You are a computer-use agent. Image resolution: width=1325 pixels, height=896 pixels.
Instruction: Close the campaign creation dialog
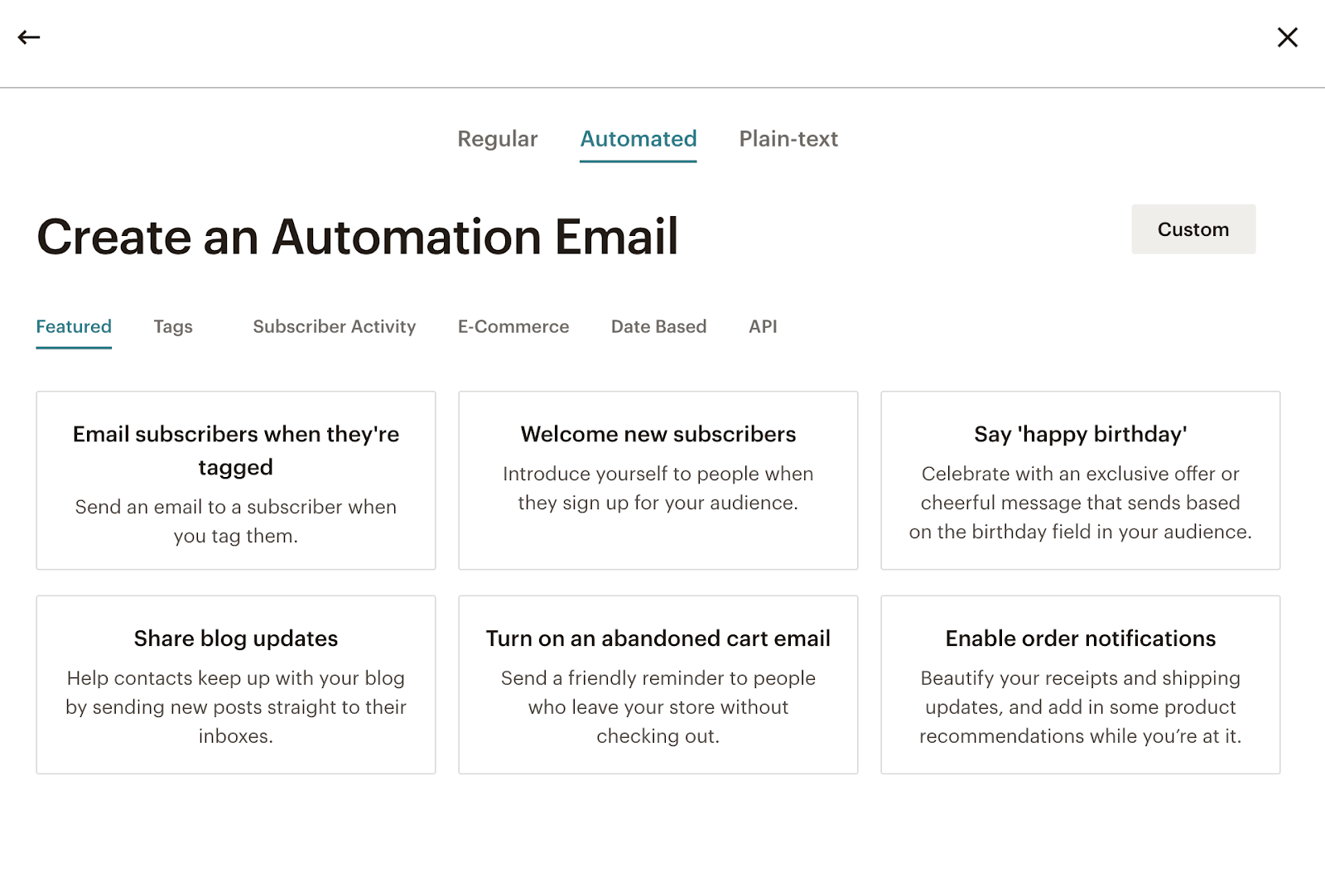[1287, 37]
